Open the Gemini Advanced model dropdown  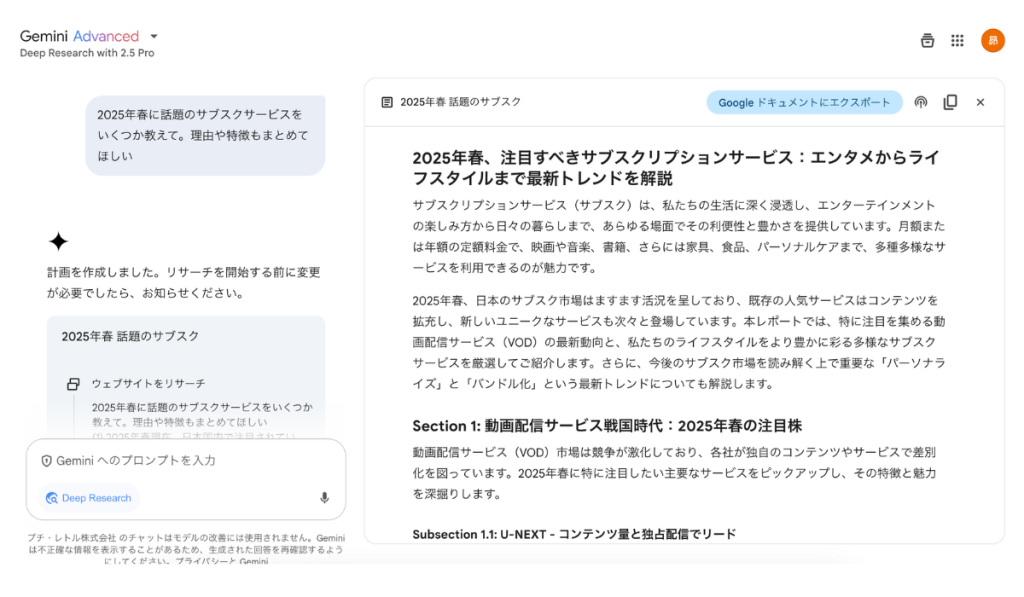(154, 37)
